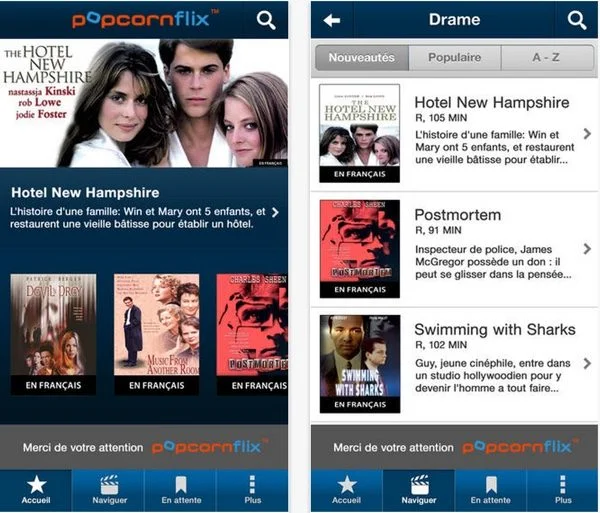This screenshot has width=600, height=513.
Task: Tap the Popcornflix ad banner on the home screen
Action: pyautogui.click(x=144, y=447)
